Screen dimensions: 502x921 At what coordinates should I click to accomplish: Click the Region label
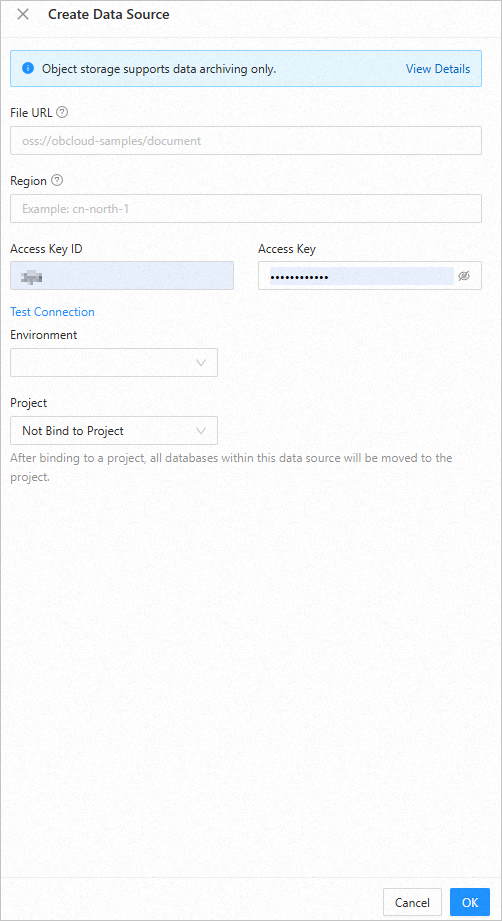tap(28, 181)
